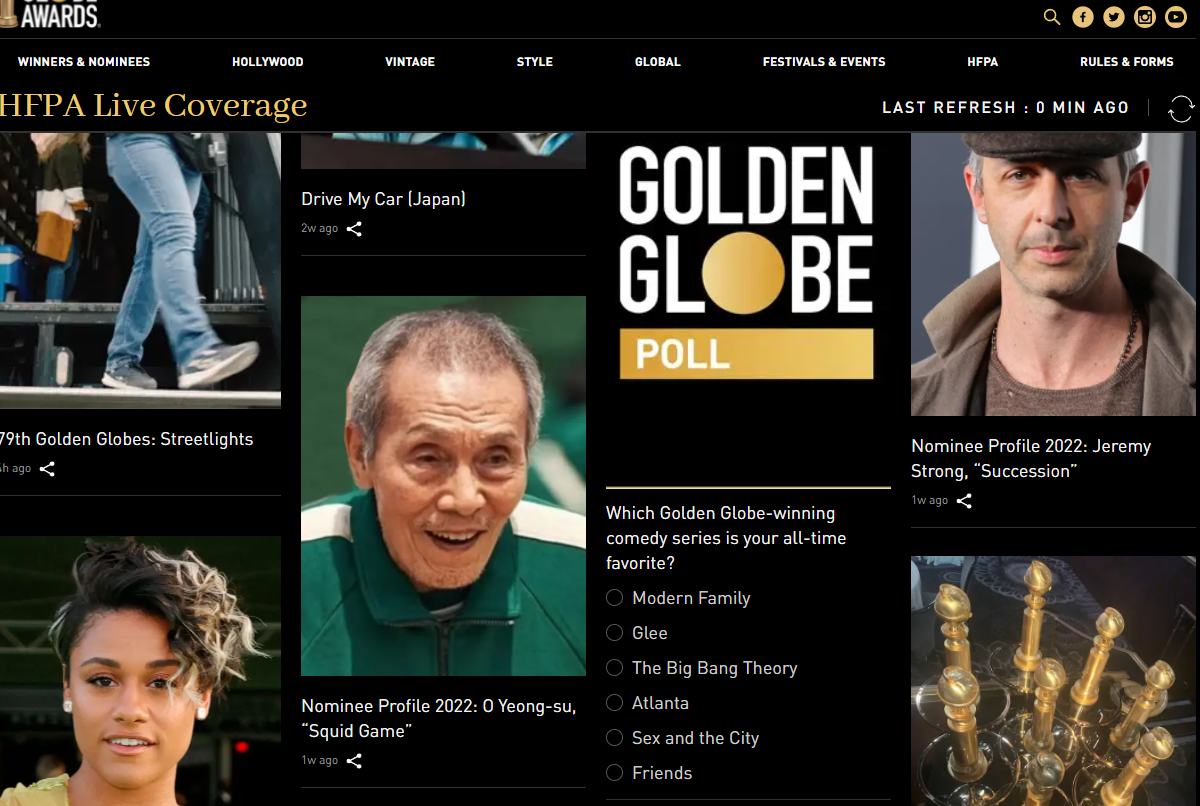Open the Rules & Forms menu

pyautogui.click(x=1127, y=62)
